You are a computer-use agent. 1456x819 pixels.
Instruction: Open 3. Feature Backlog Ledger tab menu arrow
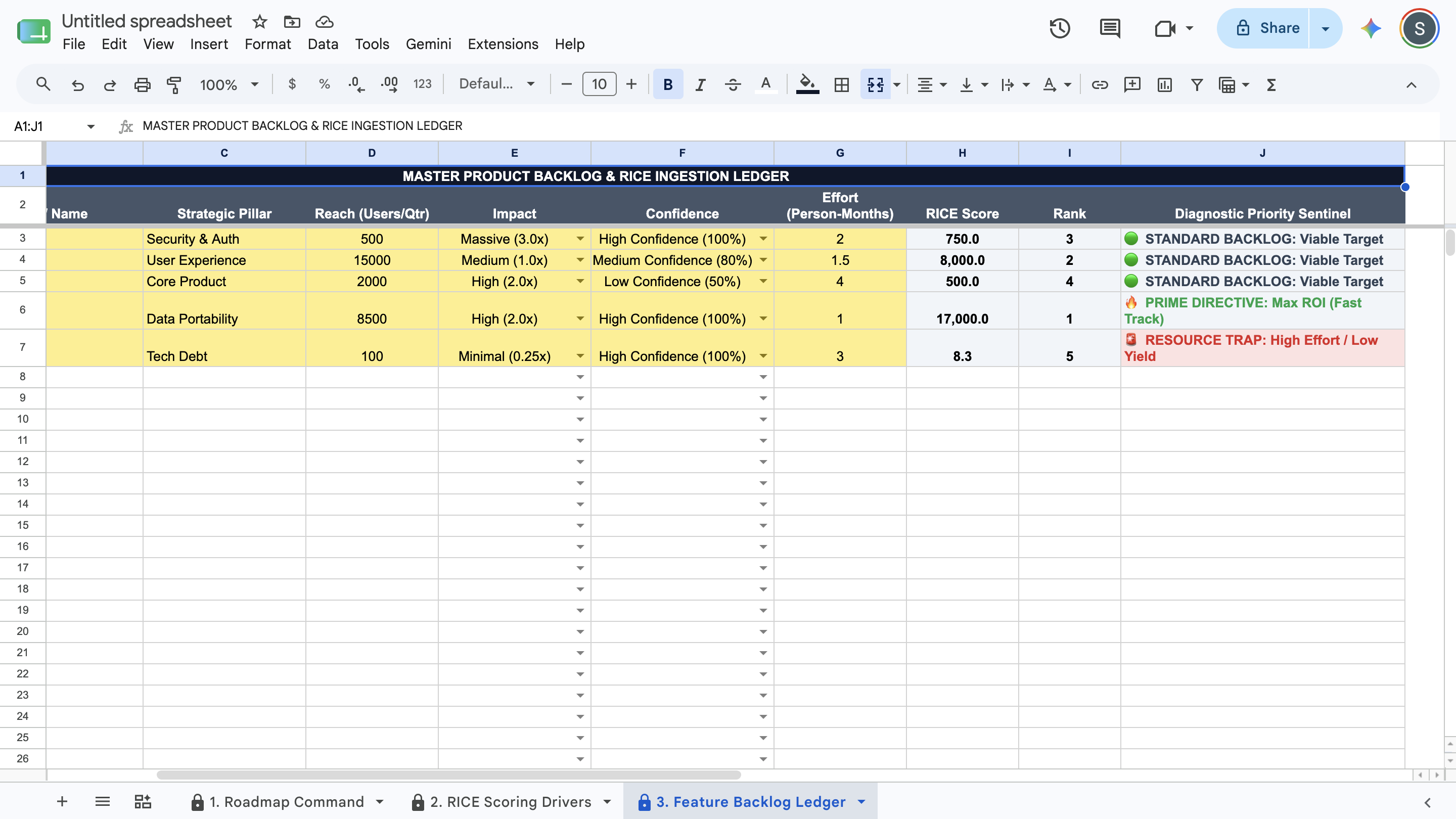pos(861,801)
